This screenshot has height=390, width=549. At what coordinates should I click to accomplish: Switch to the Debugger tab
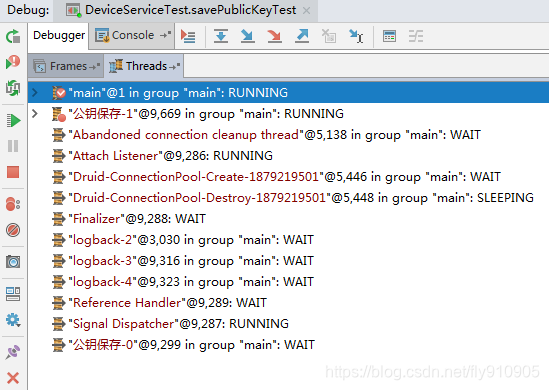[x=59, y=35]
